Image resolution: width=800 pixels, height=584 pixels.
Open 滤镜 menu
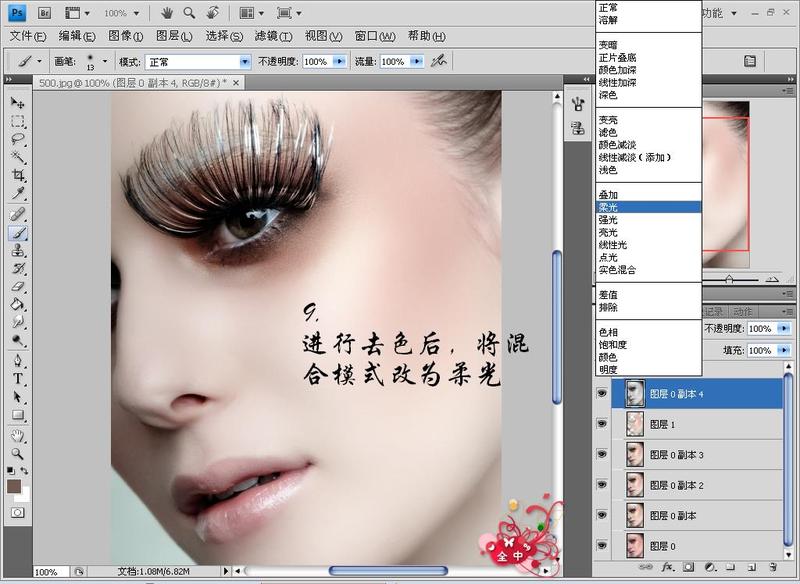coord(273,36)
